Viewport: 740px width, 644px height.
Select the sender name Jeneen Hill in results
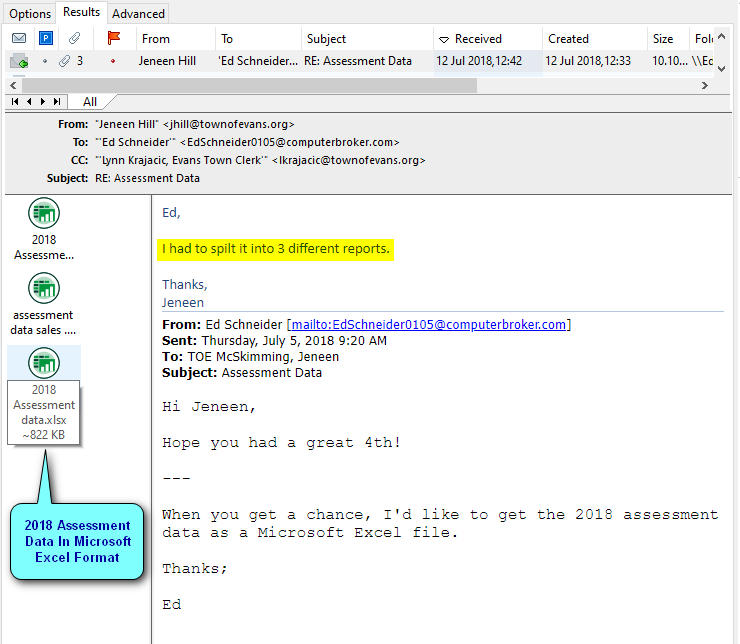(x=167, y=61)
